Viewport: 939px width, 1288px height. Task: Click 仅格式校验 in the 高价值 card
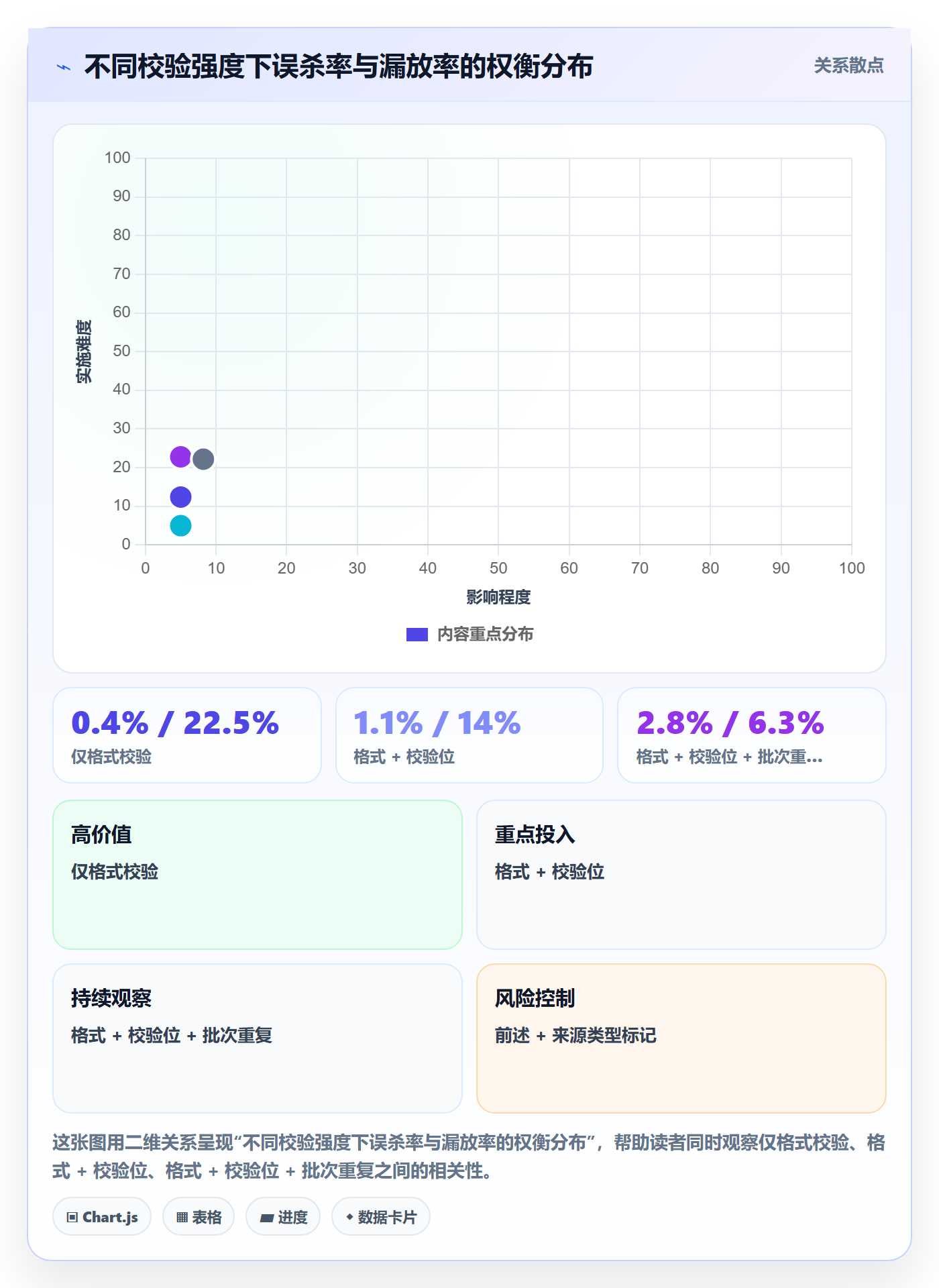tap(115, 872)
